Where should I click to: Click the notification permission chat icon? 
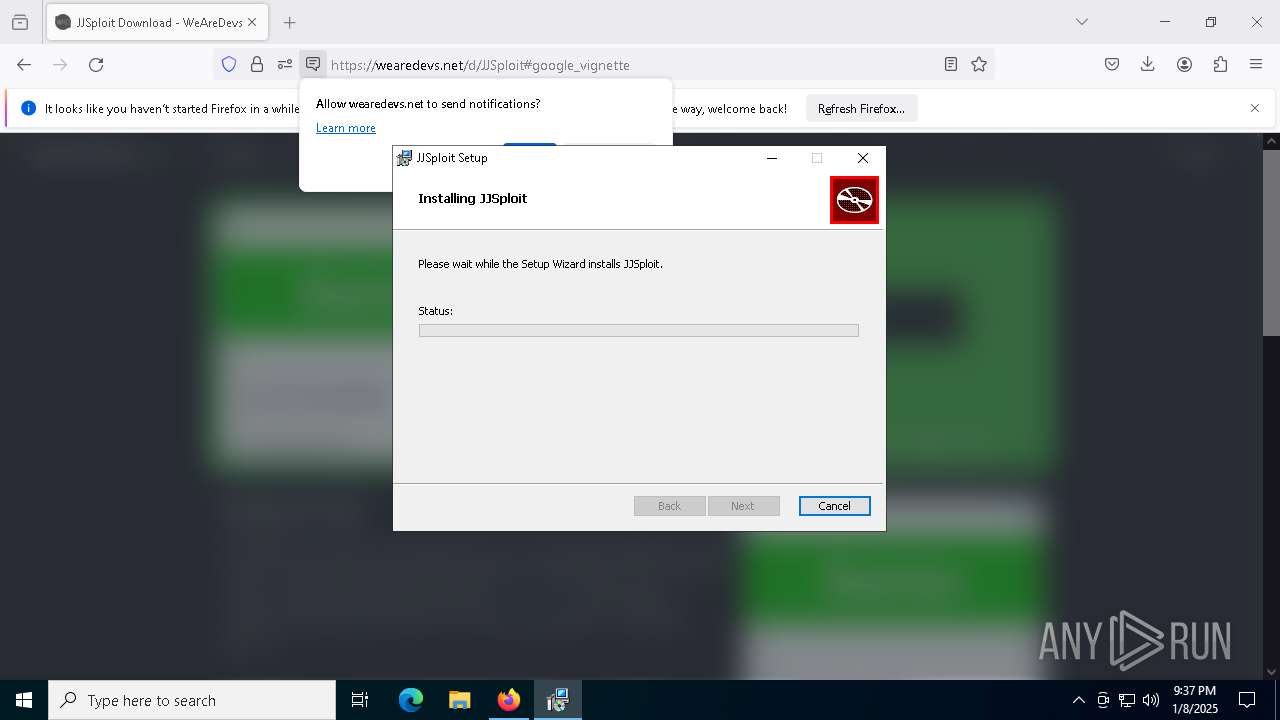pyautogui.click(x=313, y=64)
